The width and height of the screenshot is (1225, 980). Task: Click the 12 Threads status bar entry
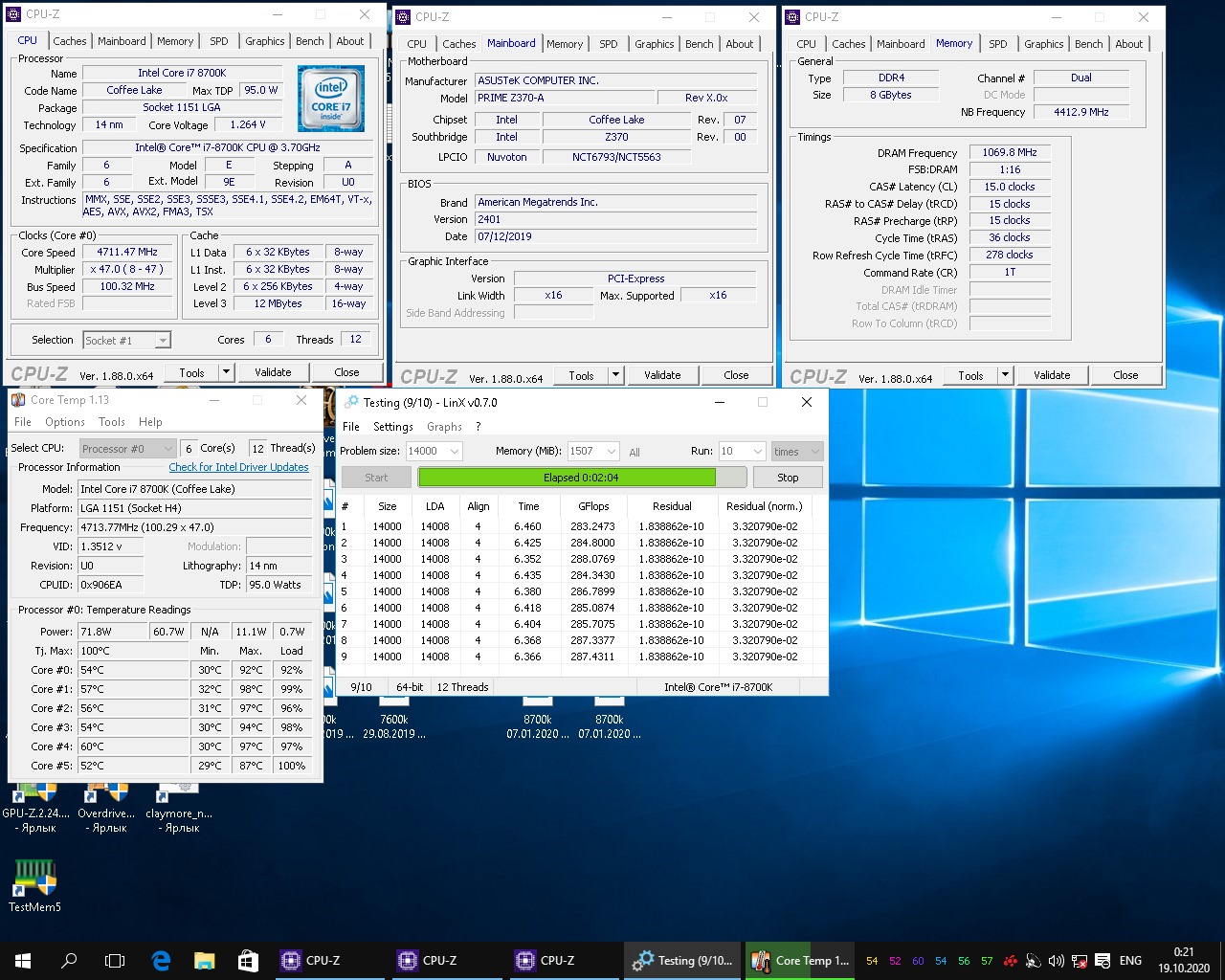click(x=462, y=687)
